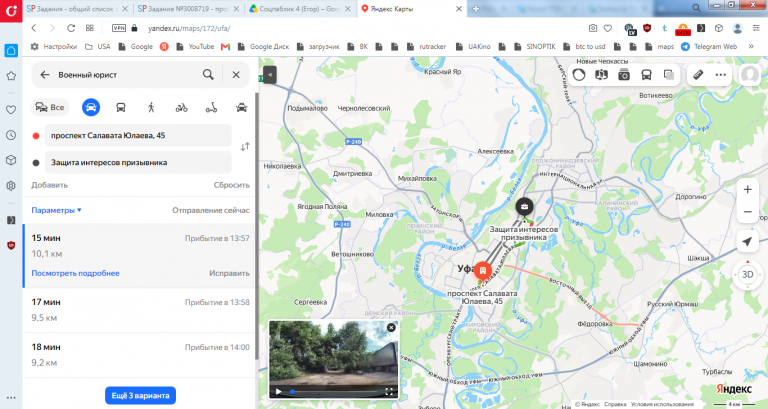The width and height of the screenshot is (768, 409).
Task: Click the Защита интересов призывника map marker
Action: coord(524,207)
